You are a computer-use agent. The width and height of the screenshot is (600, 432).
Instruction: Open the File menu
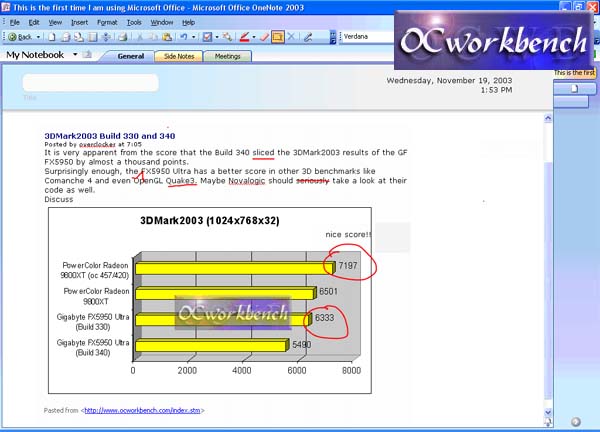point(15,23)
